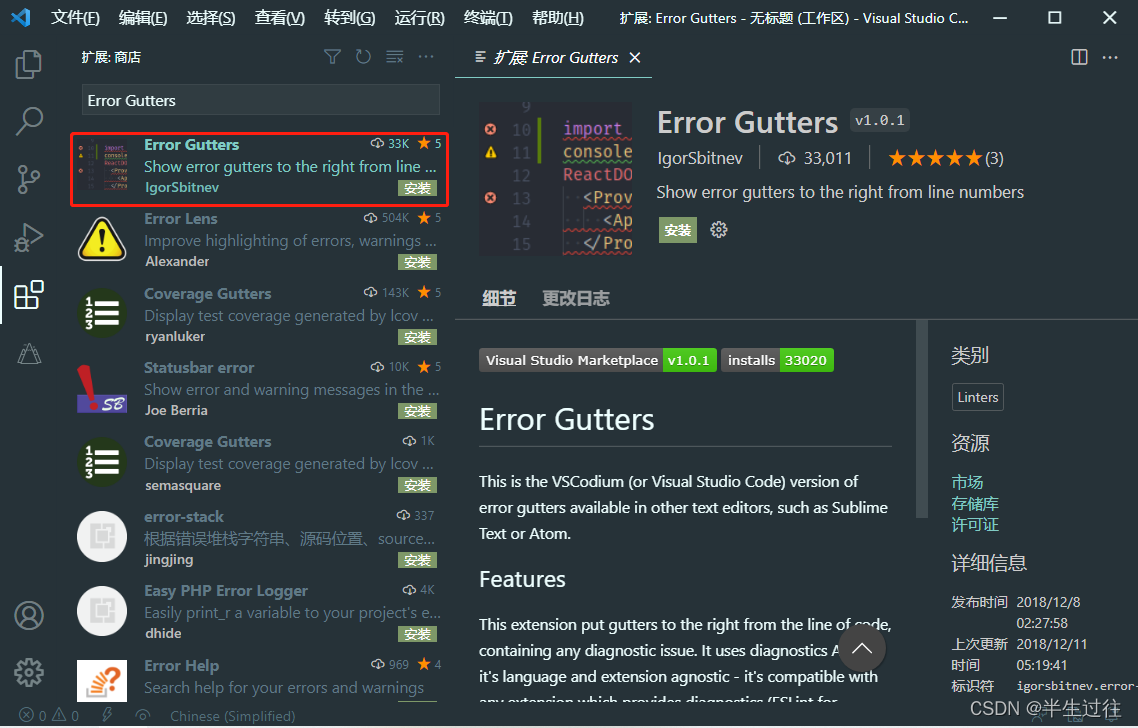Select Statusbar error in the extension list
1138x728 pixels.
[259, 388]
